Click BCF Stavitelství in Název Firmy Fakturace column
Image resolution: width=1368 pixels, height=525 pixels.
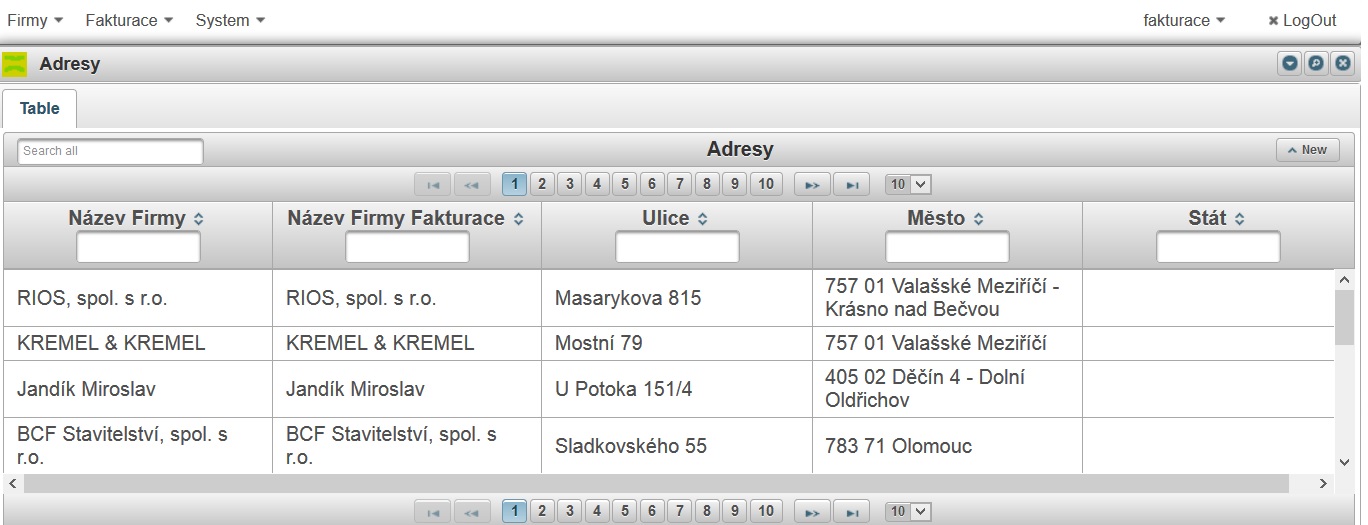click(391, 446)
